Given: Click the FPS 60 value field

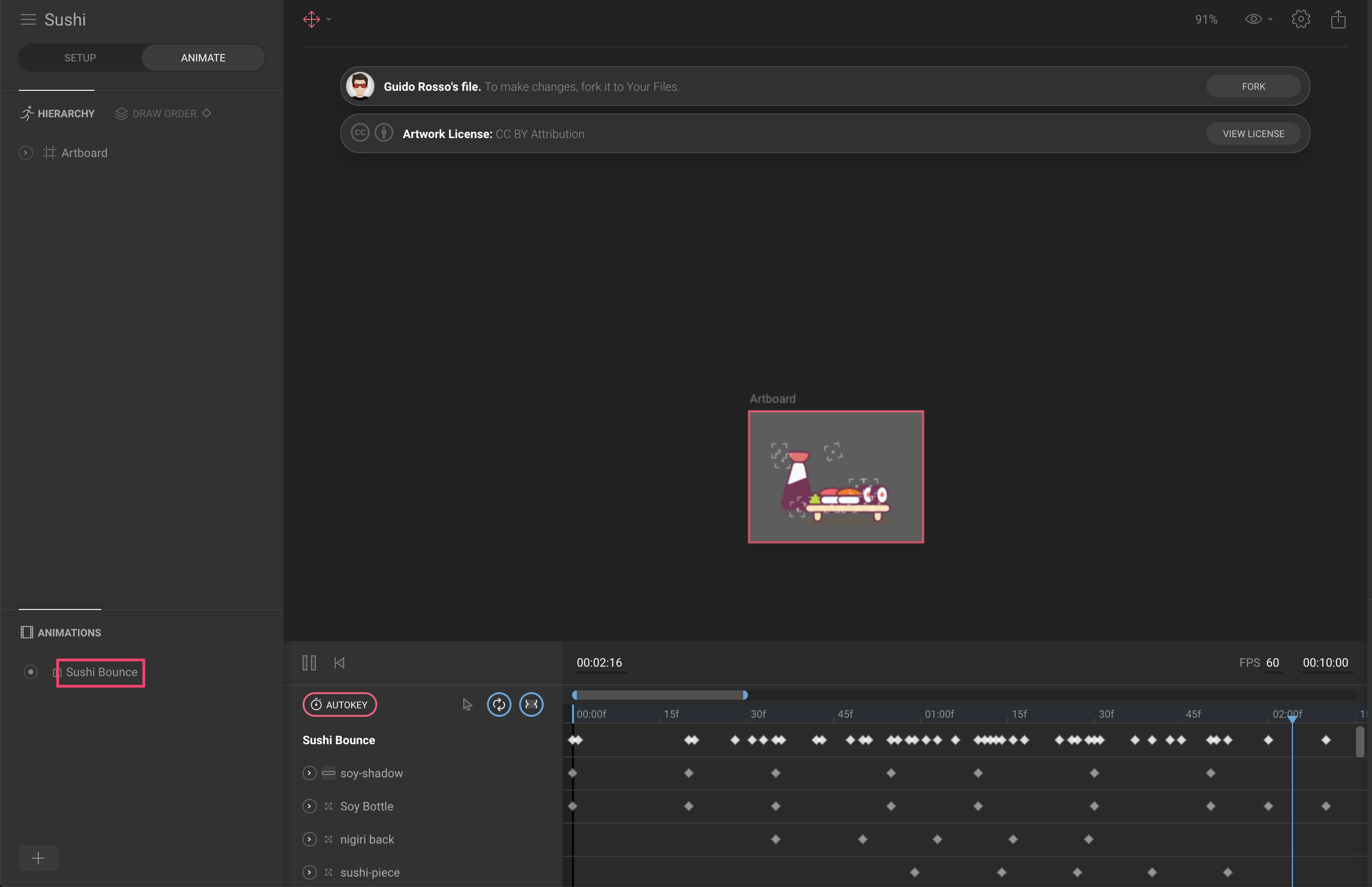Looking at the screenshot, I should (1272, 663).
